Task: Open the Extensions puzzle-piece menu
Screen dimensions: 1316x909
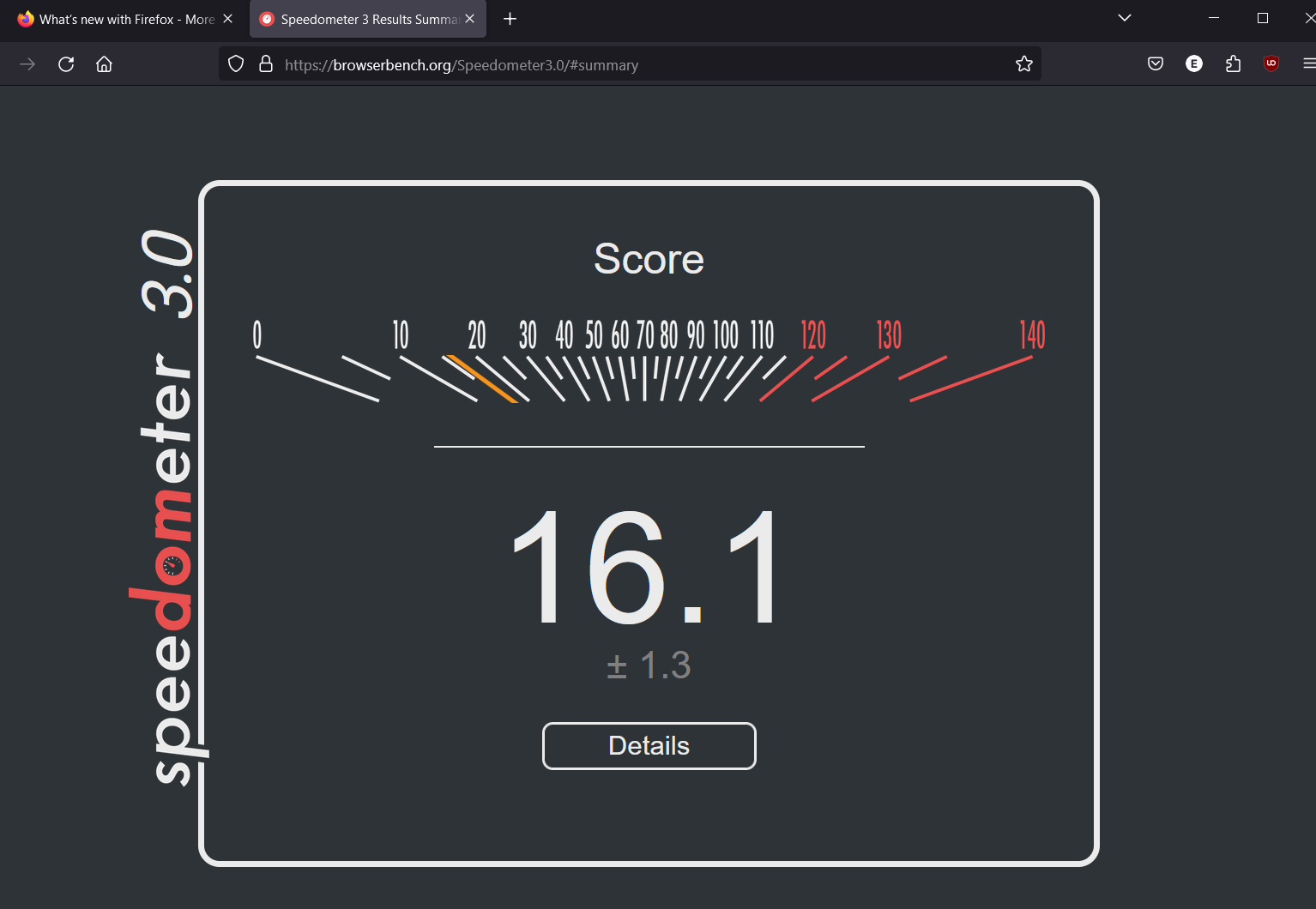Action: tap(1233, 63)
